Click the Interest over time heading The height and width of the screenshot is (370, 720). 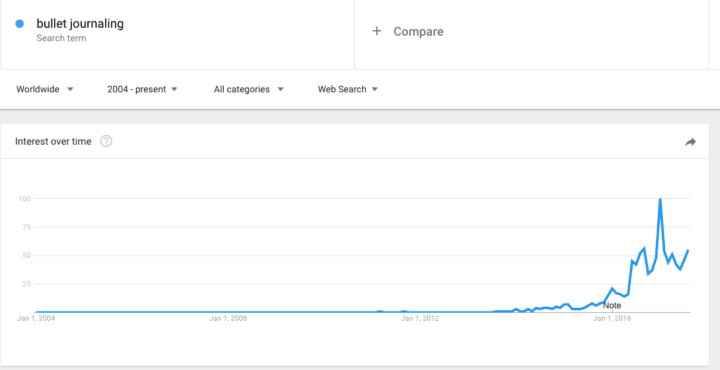click(53, 141)
